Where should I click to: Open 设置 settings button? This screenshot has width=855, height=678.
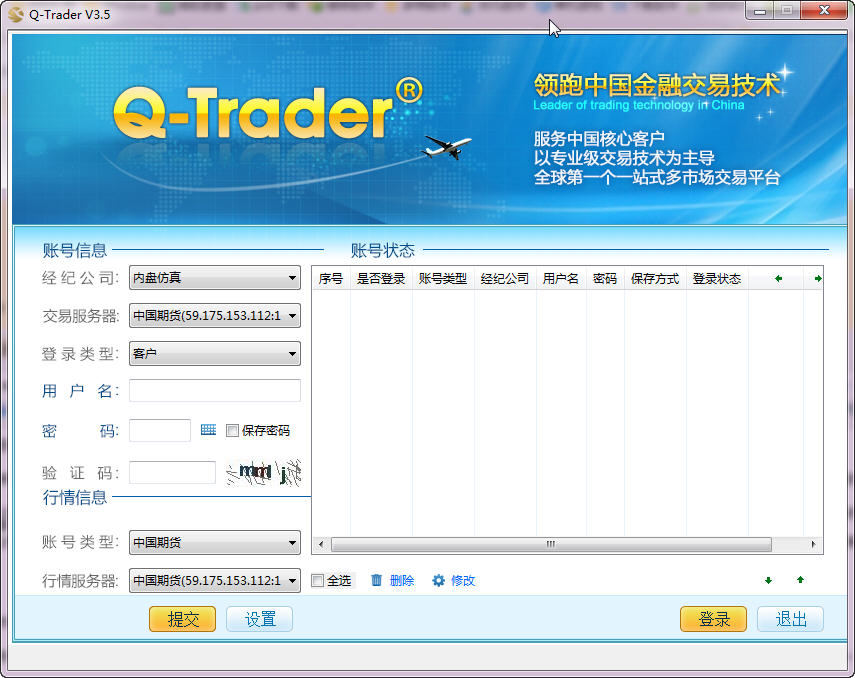tap(260, 619)
